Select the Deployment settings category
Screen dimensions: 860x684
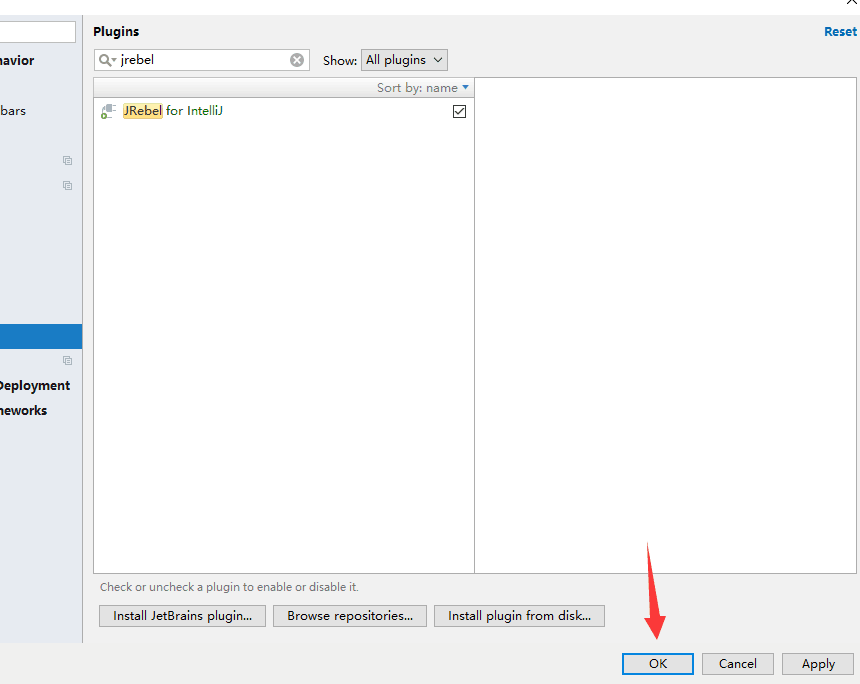coord(34,386)
